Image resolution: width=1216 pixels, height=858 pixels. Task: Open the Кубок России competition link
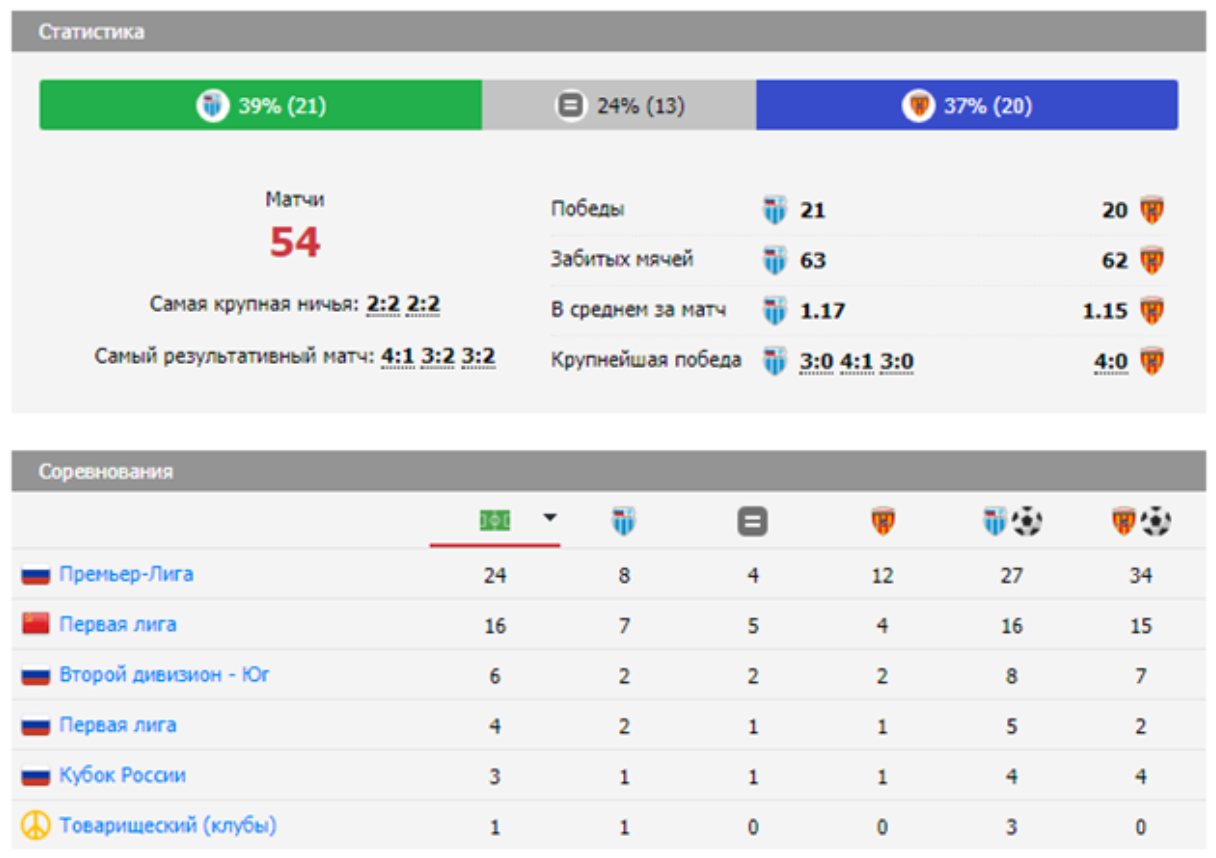[x=122, y=775]
